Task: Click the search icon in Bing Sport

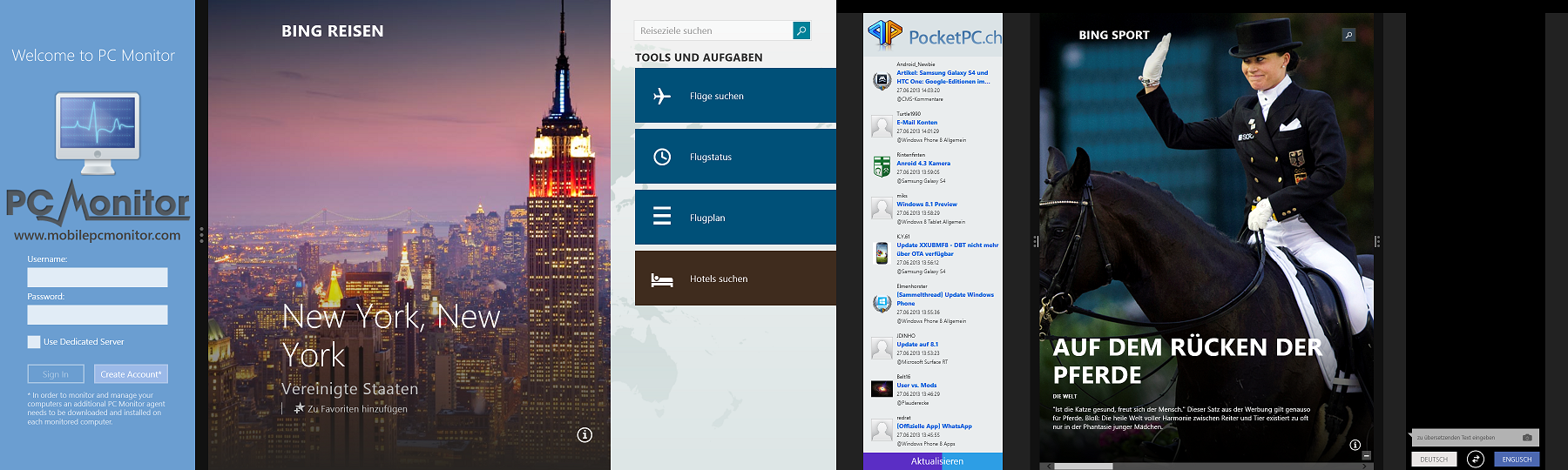Action: point(1348,36)
